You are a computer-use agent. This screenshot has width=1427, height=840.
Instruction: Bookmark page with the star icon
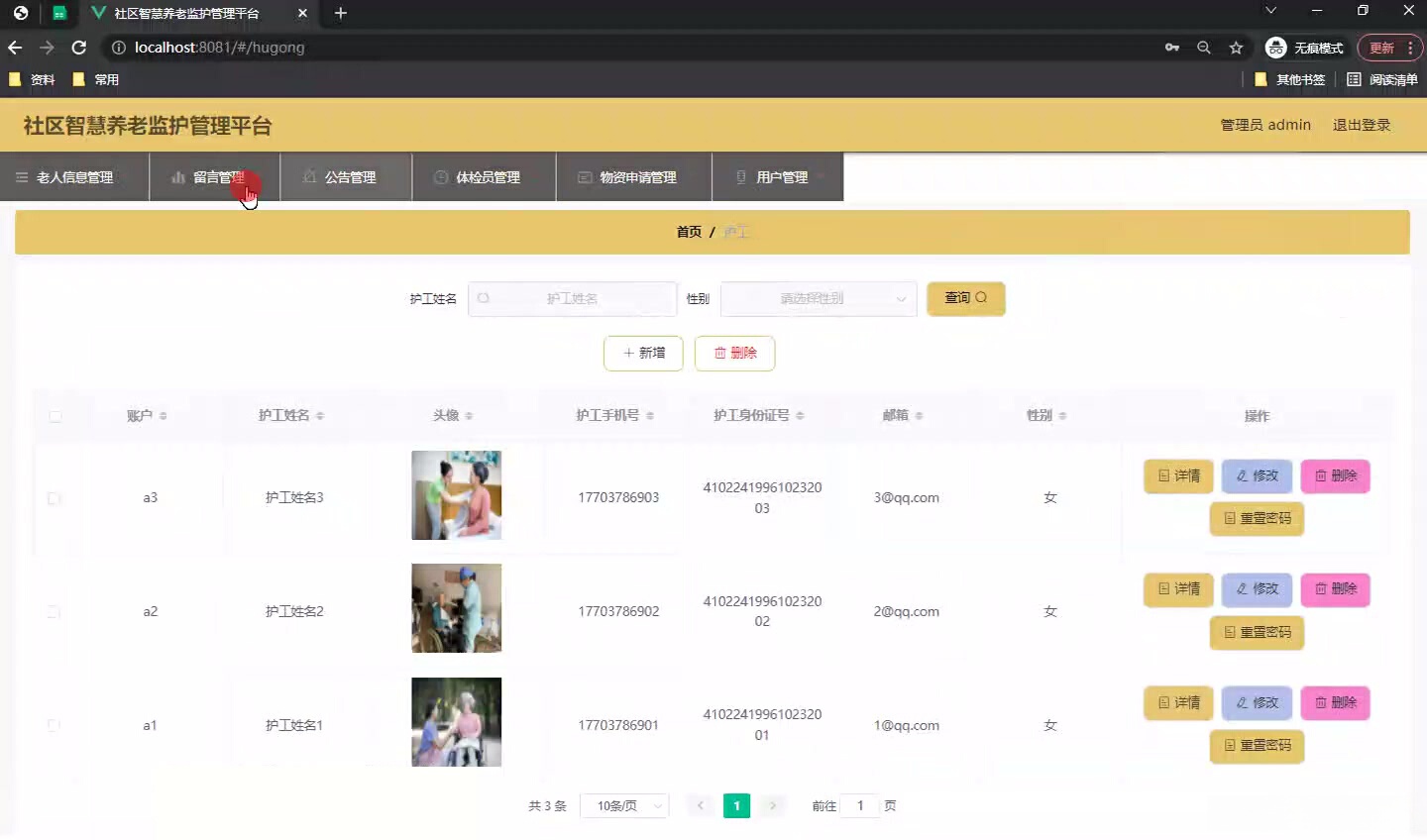point(1236,48)
